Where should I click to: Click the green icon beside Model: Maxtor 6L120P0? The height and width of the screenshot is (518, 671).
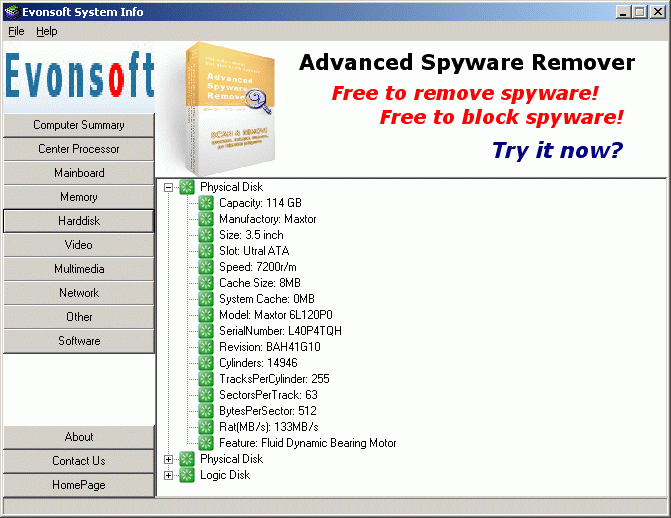click(205, 315)
